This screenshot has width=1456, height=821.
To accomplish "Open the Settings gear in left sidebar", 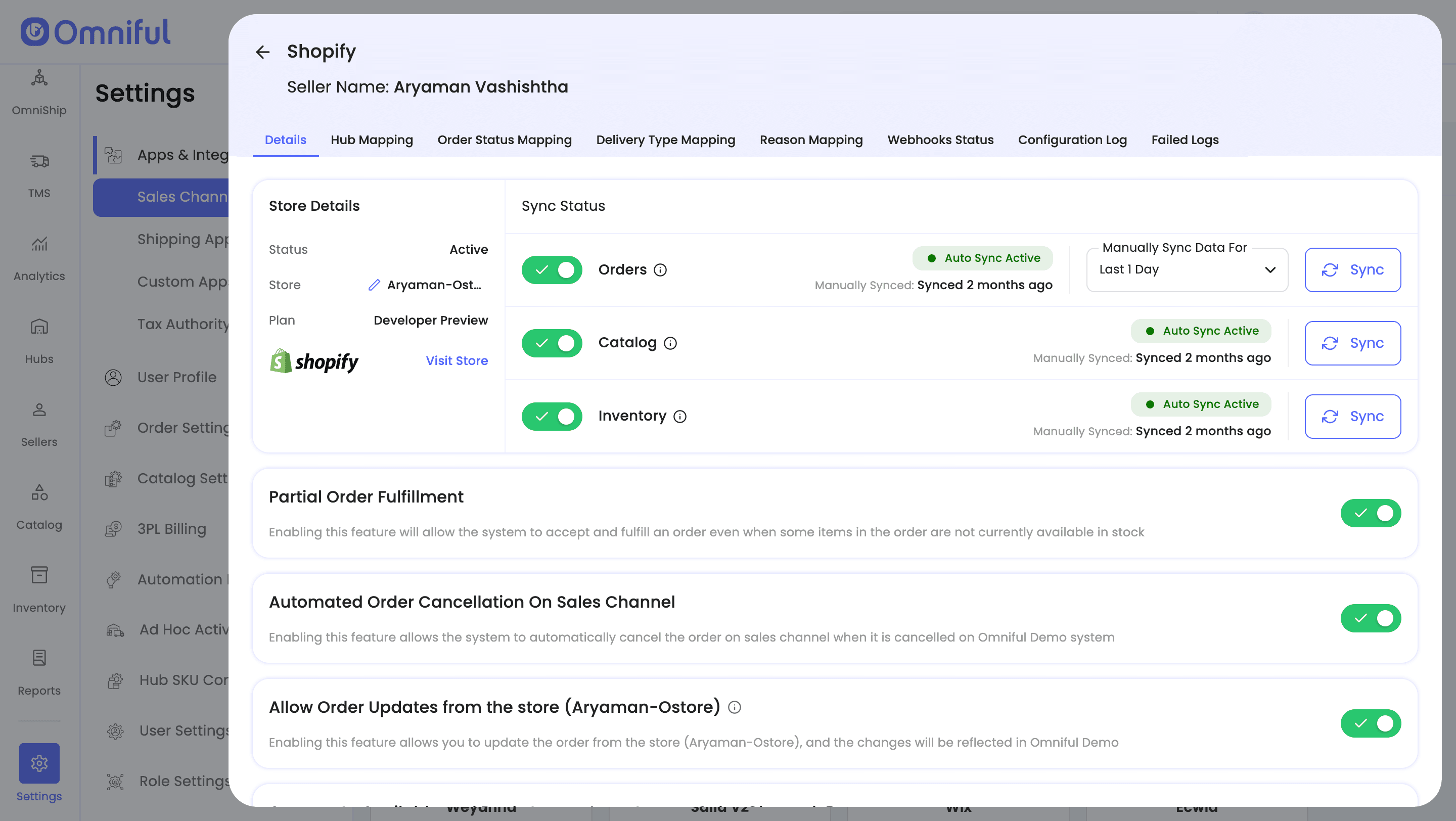I will coord(39,763).
